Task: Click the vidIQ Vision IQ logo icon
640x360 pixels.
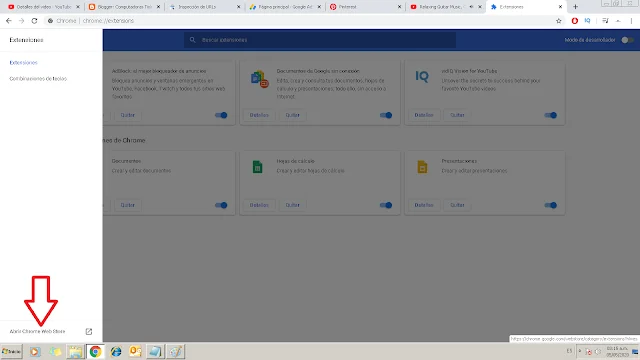Action: (x=422, y=76)
